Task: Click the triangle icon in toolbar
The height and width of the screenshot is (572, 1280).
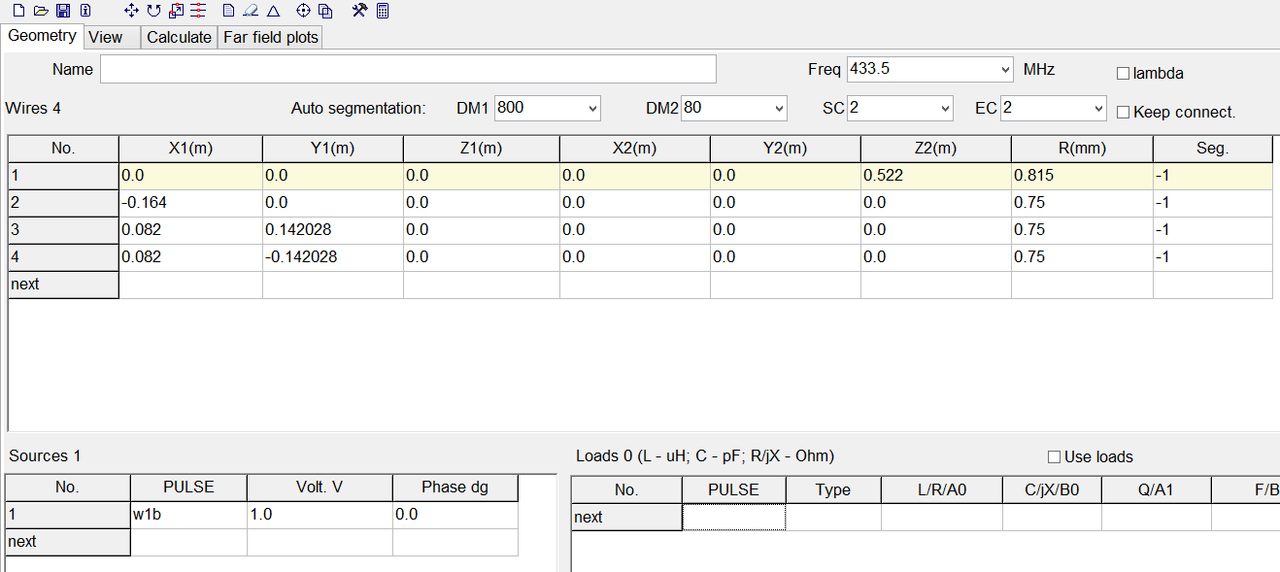Action: click(273, 11)
